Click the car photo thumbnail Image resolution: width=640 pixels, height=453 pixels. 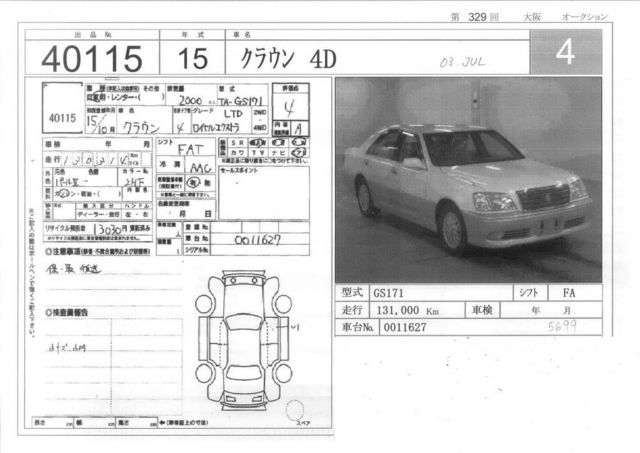468,180
